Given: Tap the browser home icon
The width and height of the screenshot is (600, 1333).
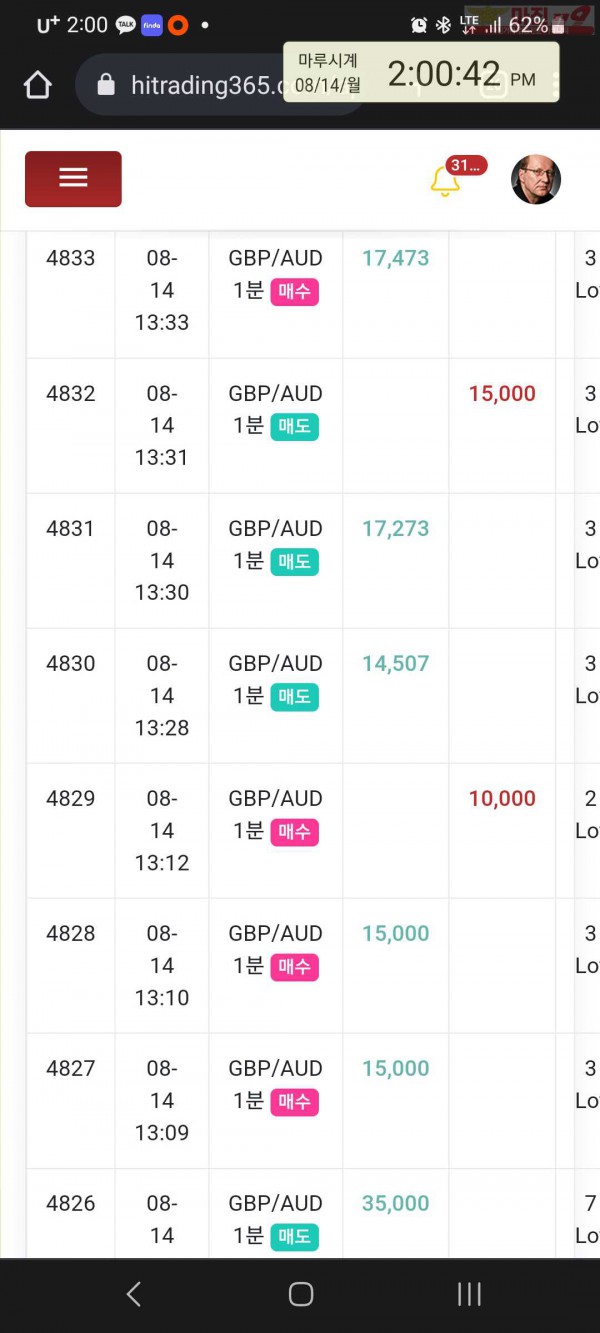Looking at the screenshot, I should pos(37,86).
